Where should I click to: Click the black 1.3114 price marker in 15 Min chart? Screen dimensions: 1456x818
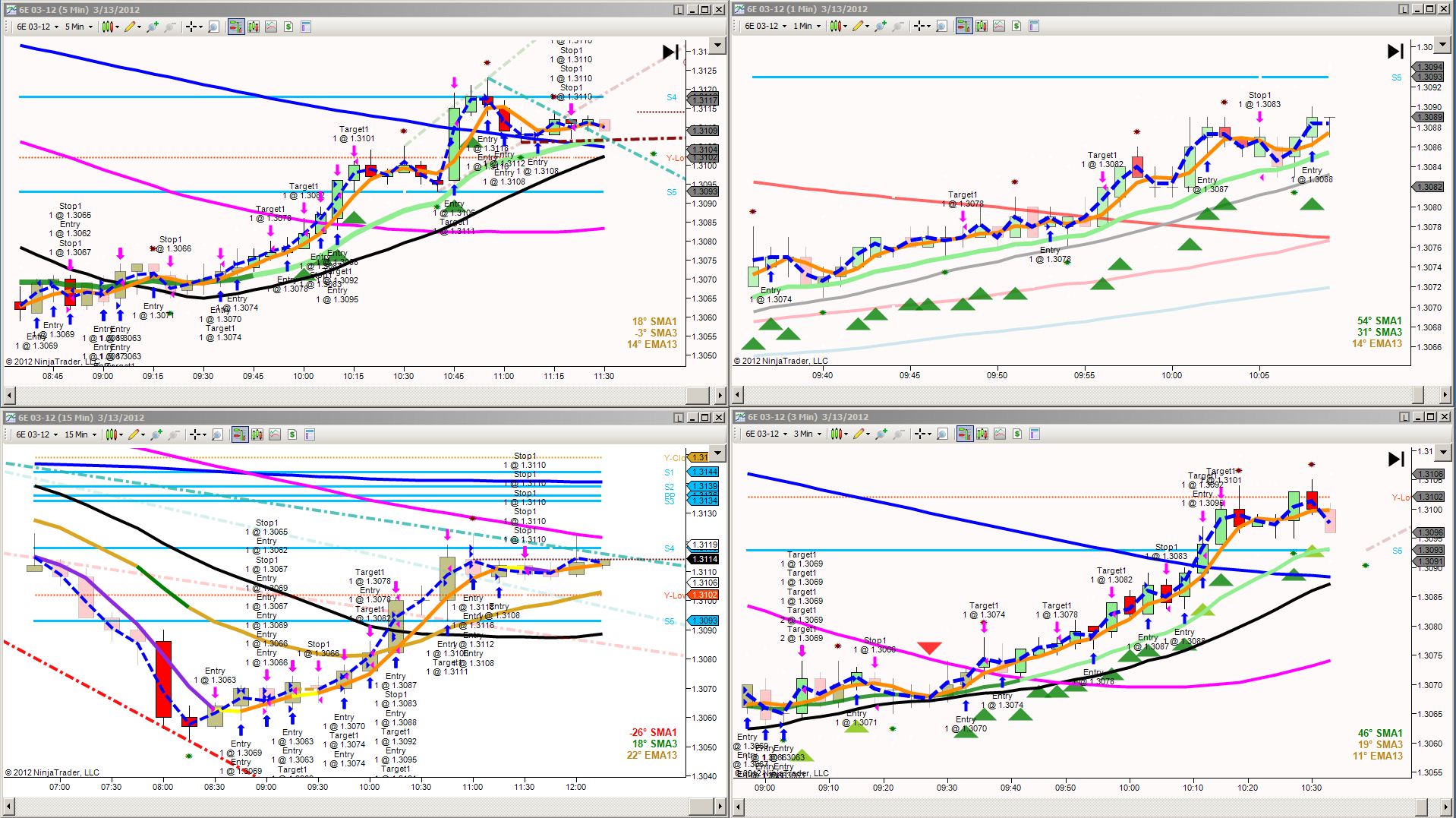click(704, 559)
